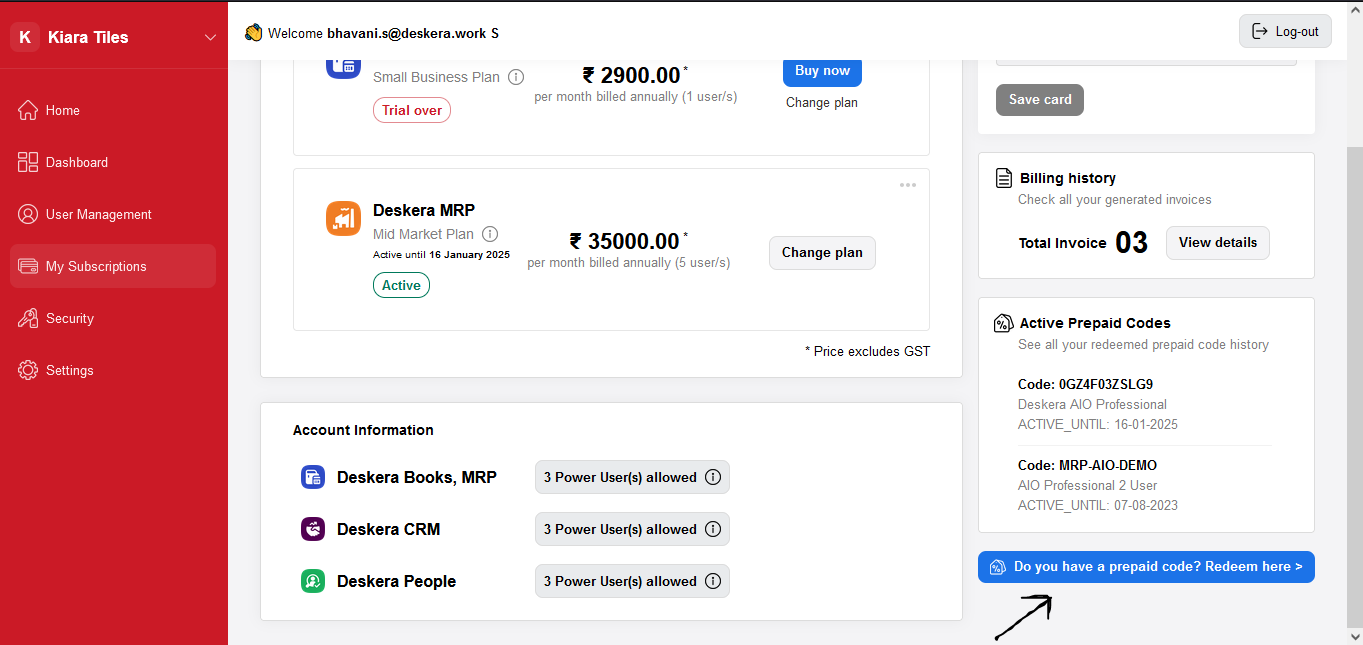This screenshot has width=1363, height=645.
Task: Open the three-dot menu on Deskera MRP card
Action: (908, 184)
